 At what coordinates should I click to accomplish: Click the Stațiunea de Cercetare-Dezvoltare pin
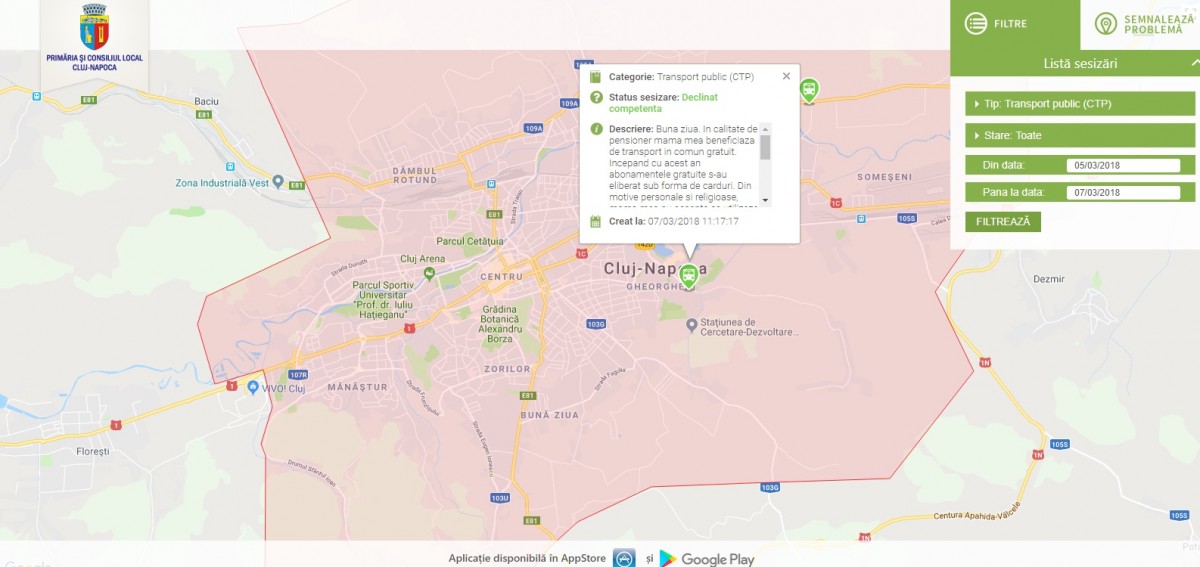(692, 326)
